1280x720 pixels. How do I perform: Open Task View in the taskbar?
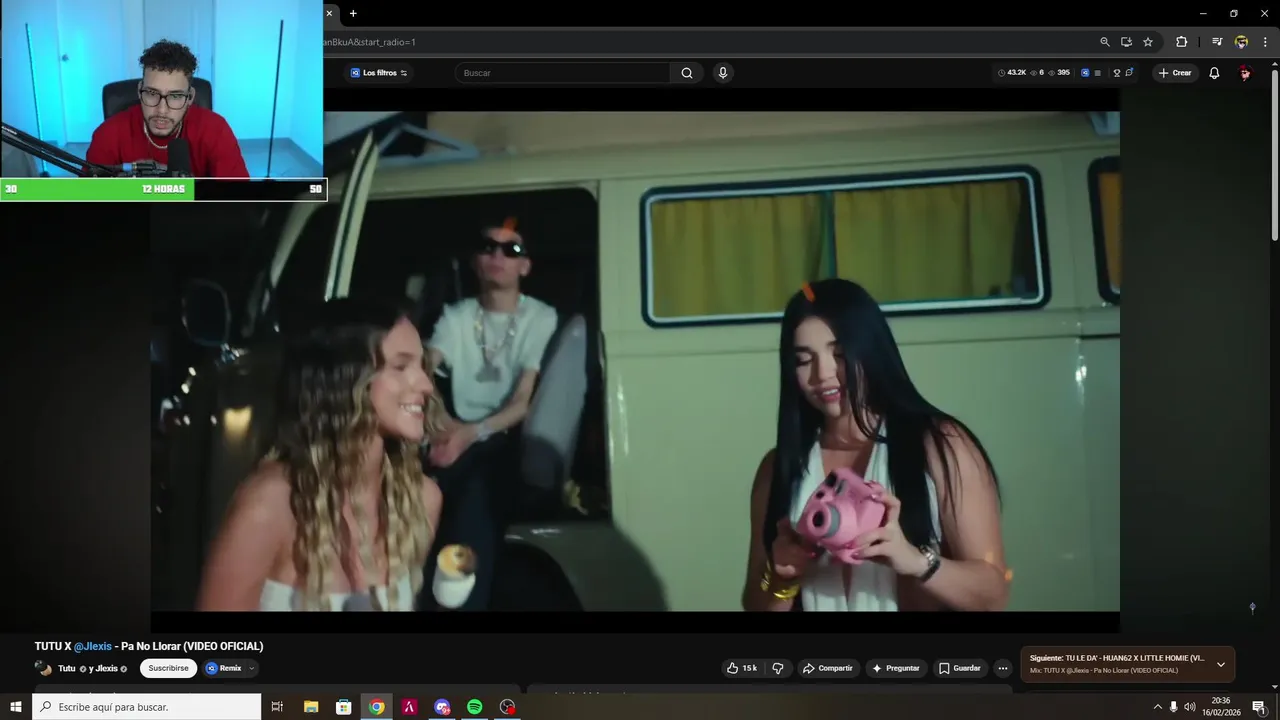277,707
